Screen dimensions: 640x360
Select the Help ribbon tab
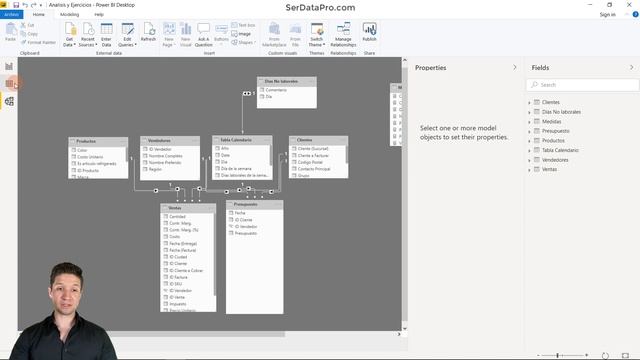tap(99, 14)
